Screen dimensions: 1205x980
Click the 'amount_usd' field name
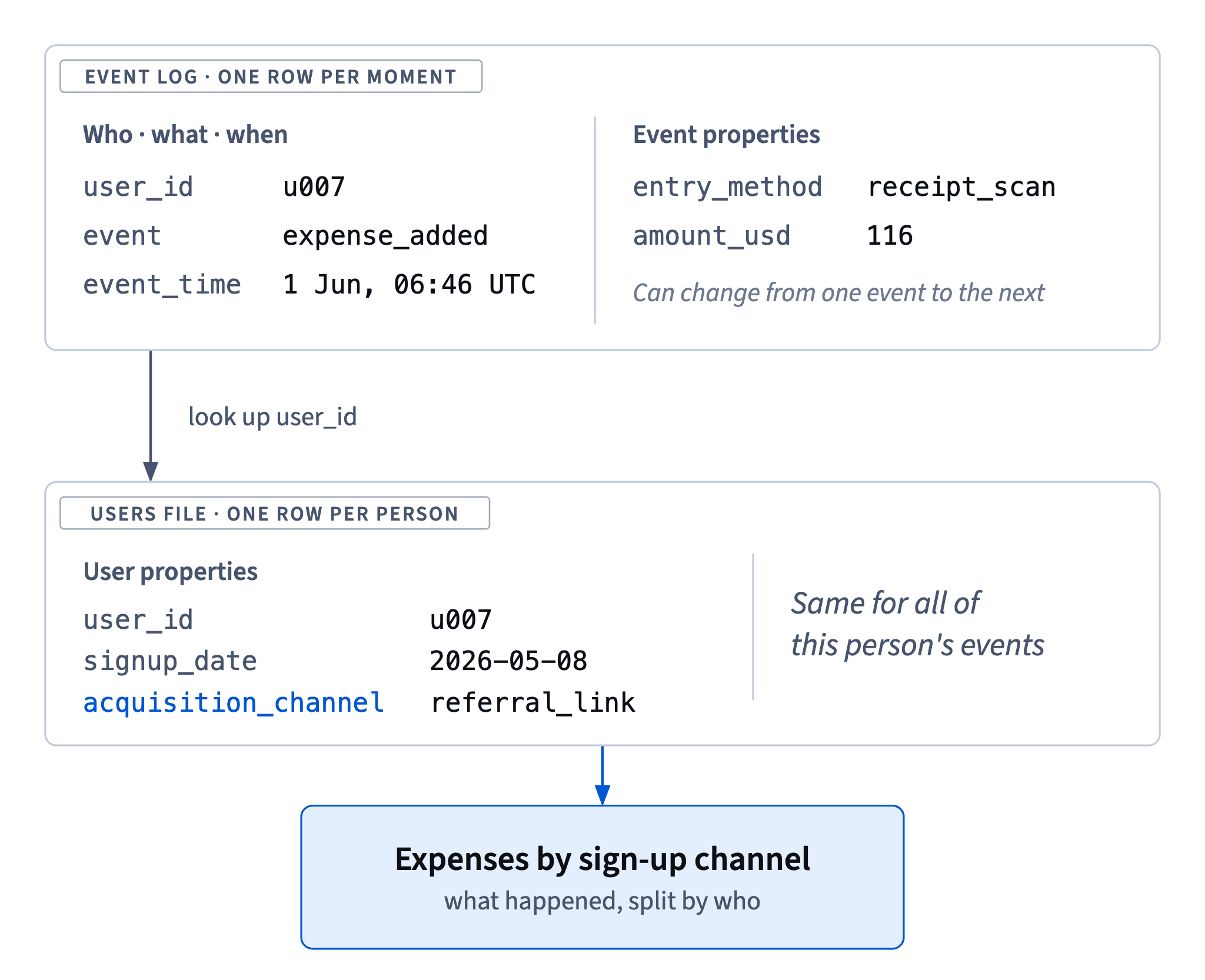tap(711, 236)
